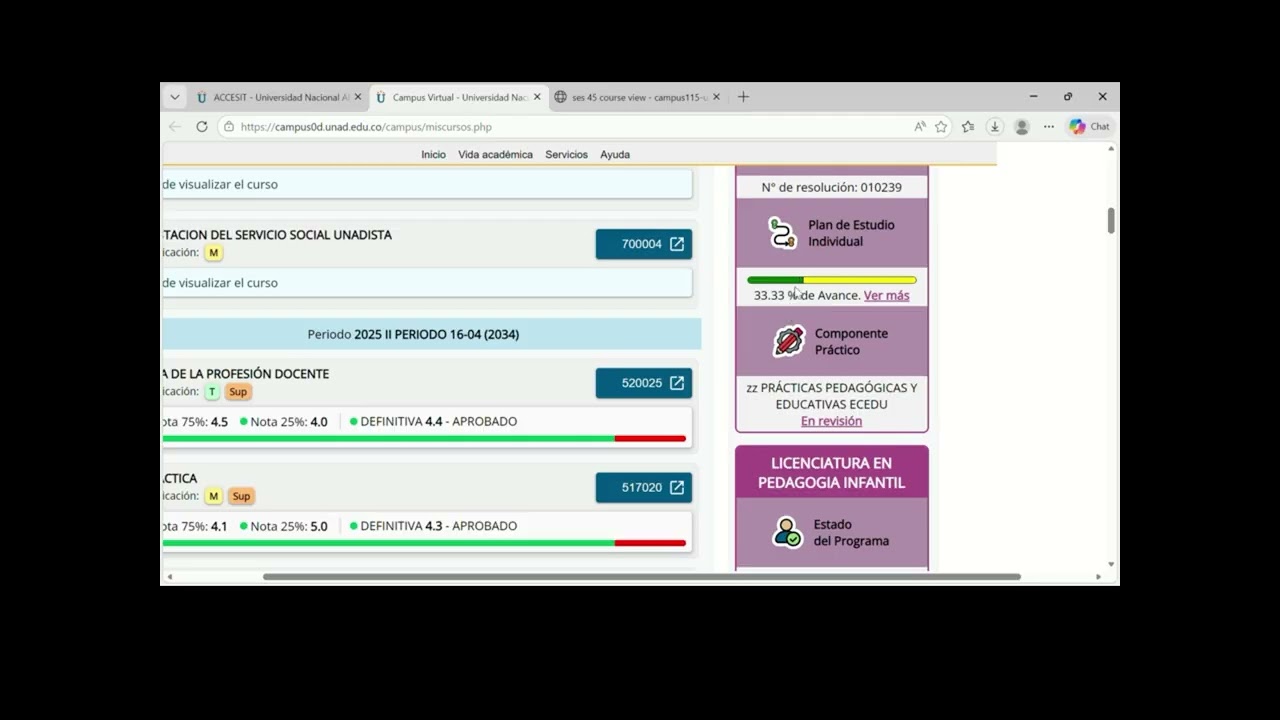Click the scroll left arrow at bottom
1280x720 pixels.
[x=169, y=577]
